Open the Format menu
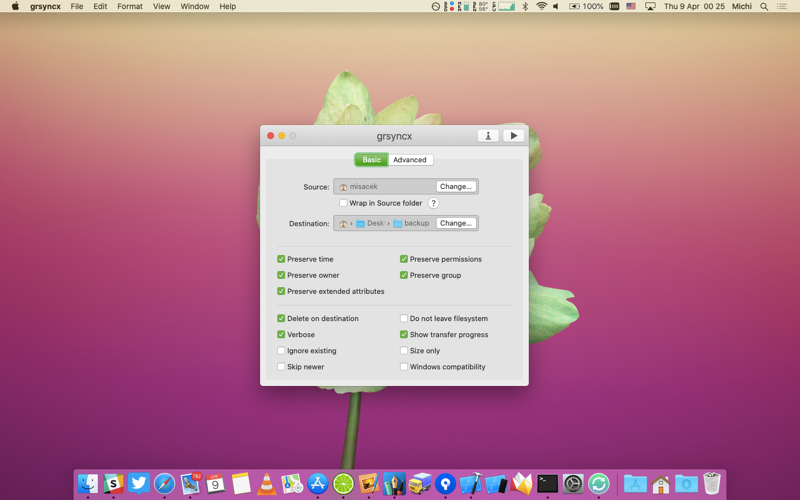The width and height of the screenshot is (800, 500). (x=129, y=6)
